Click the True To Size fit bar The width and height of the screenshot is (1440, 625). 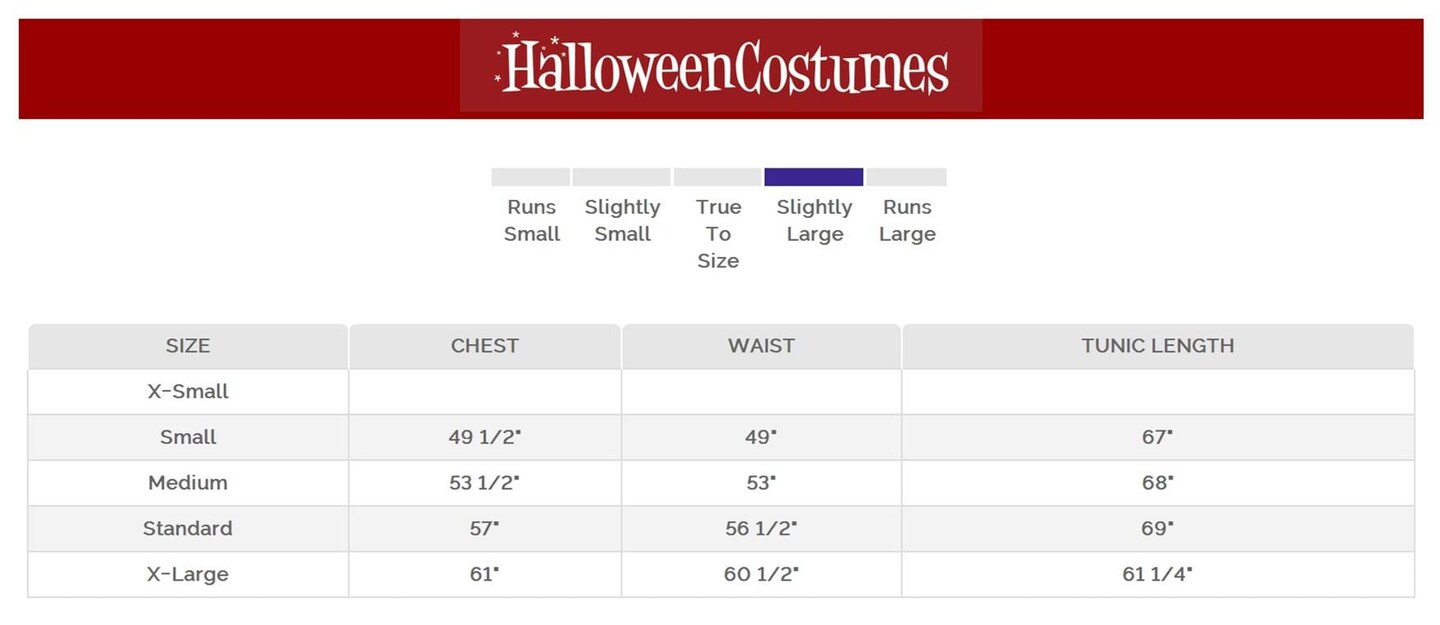click(x=717, y=177)
